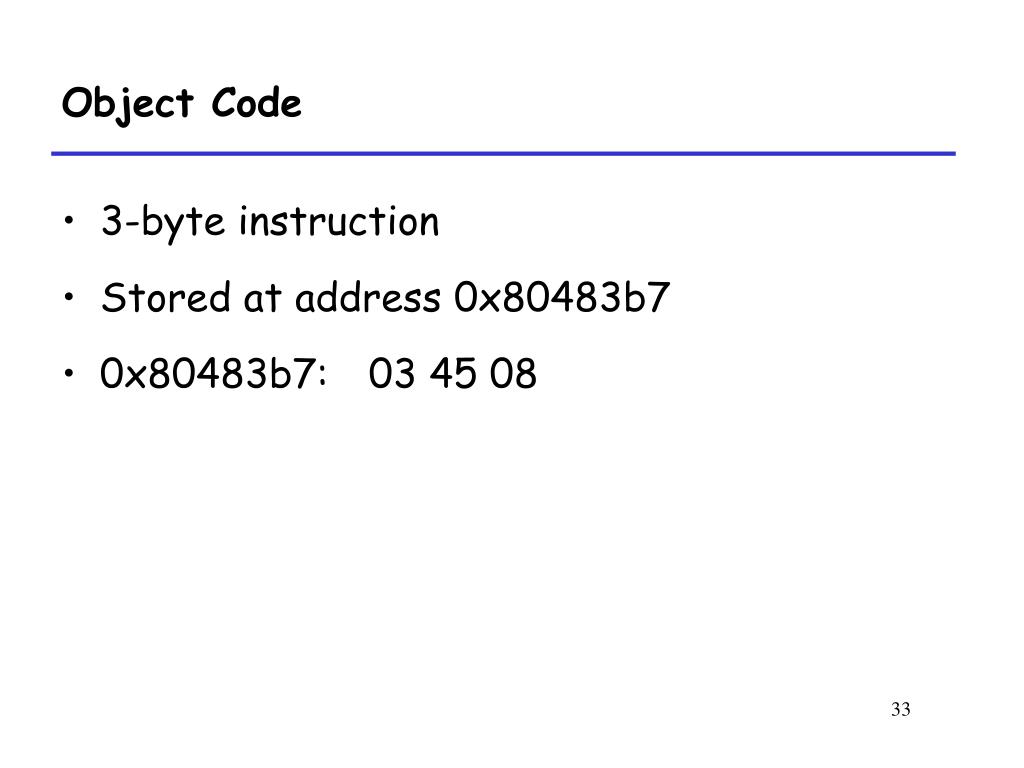Image resolution: width=1024 pixels, height=768 pixels.
Task: Click the word 'Stored' in second bullet
Action: pyautogui.click(x=166, y=298)
